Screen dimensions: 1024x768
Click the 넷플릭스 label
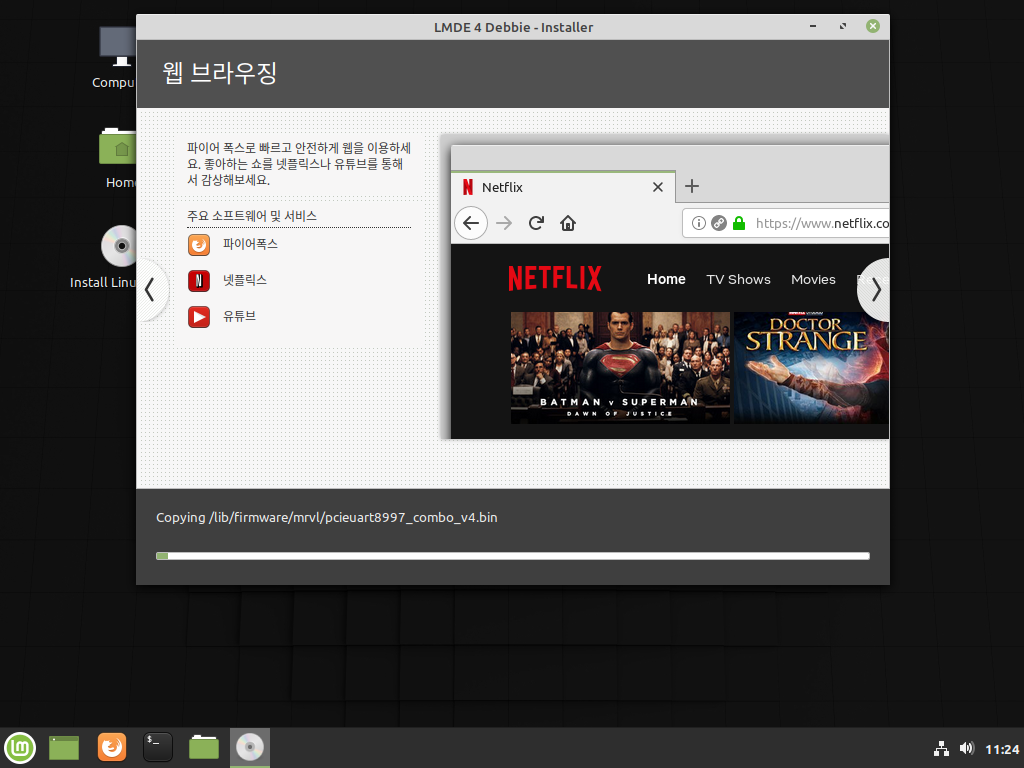tap(245, 280)
